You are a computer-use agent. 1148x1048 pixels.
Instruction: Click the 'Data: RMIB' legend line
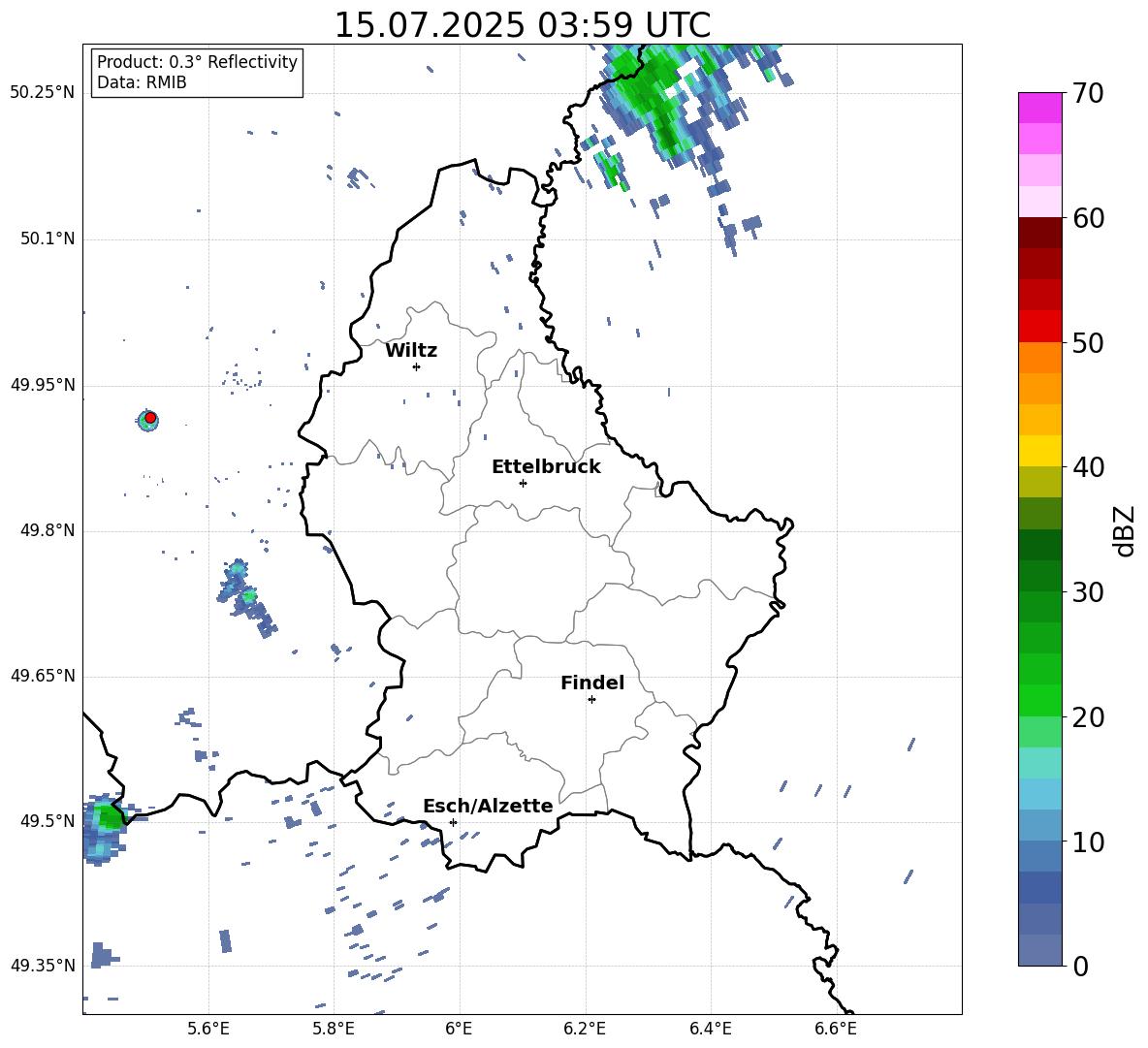pyautogui.click(x=142, y=82)
